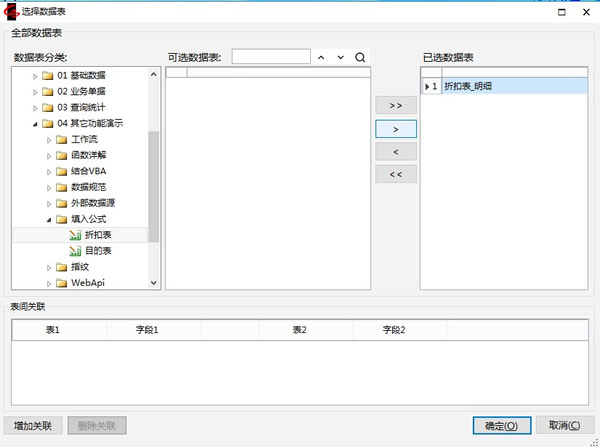This screenshot has height=447, width=600.
Task: Click the remove all << button
Action: (395, 174)
